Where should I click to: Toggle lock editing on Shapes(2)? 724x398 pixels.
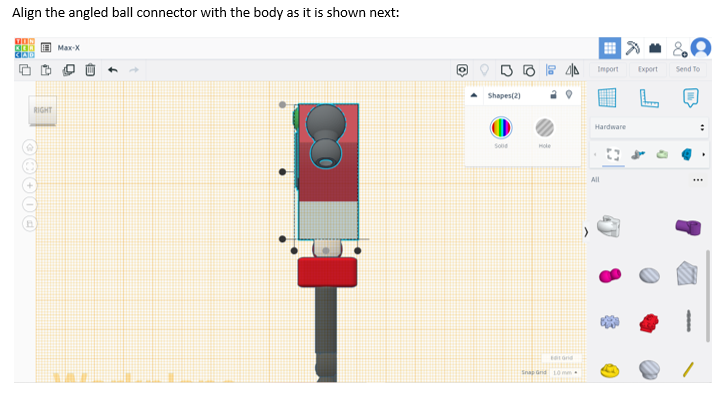click(553, 95)
